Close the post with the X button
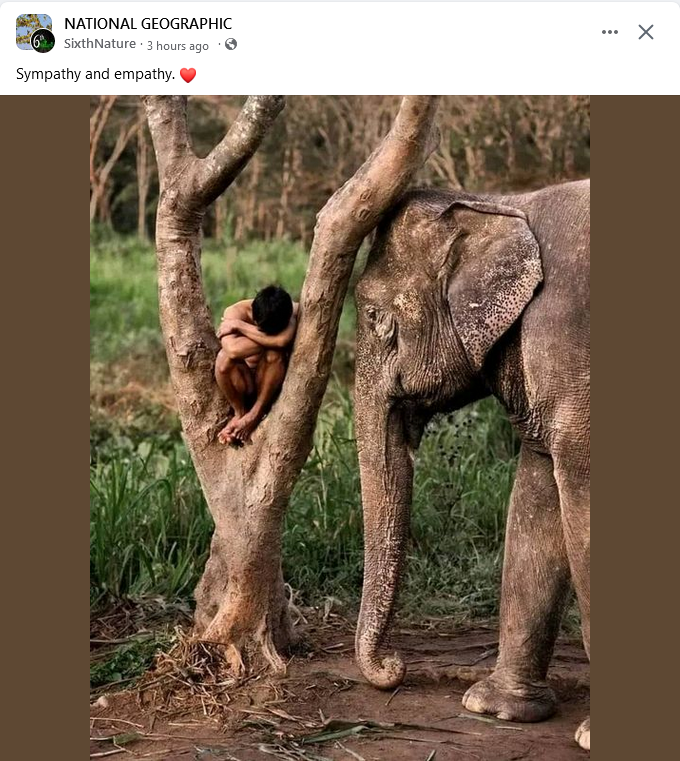 pyautogui.click(x=646, y=32)
